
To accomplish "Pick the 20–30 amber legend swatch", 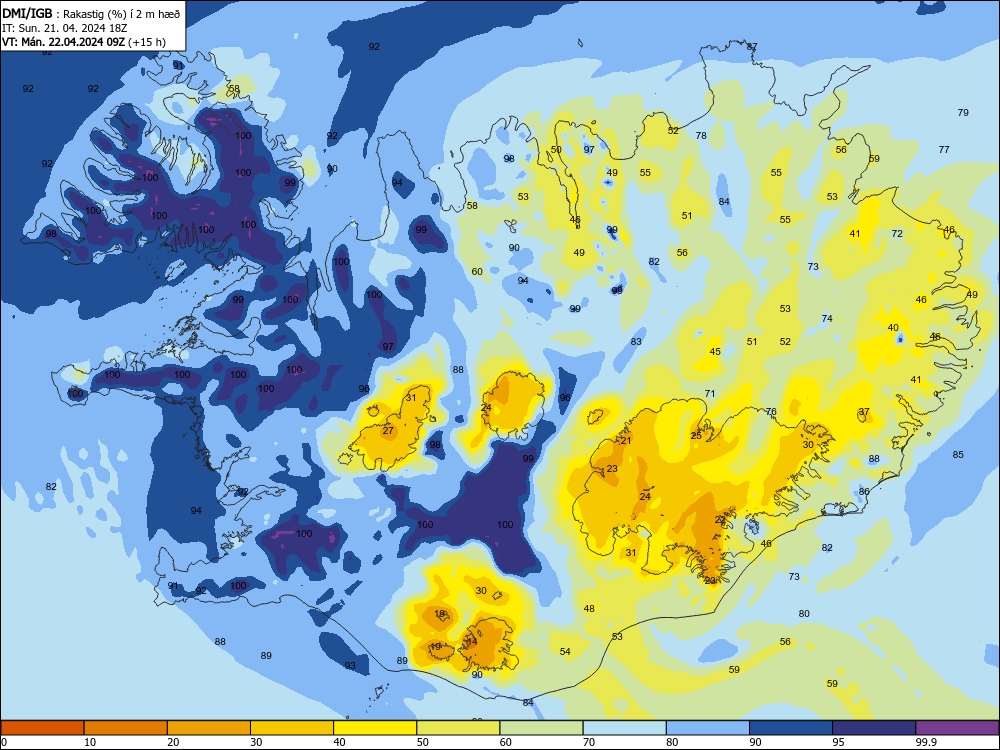I will (x=209, y=728).
